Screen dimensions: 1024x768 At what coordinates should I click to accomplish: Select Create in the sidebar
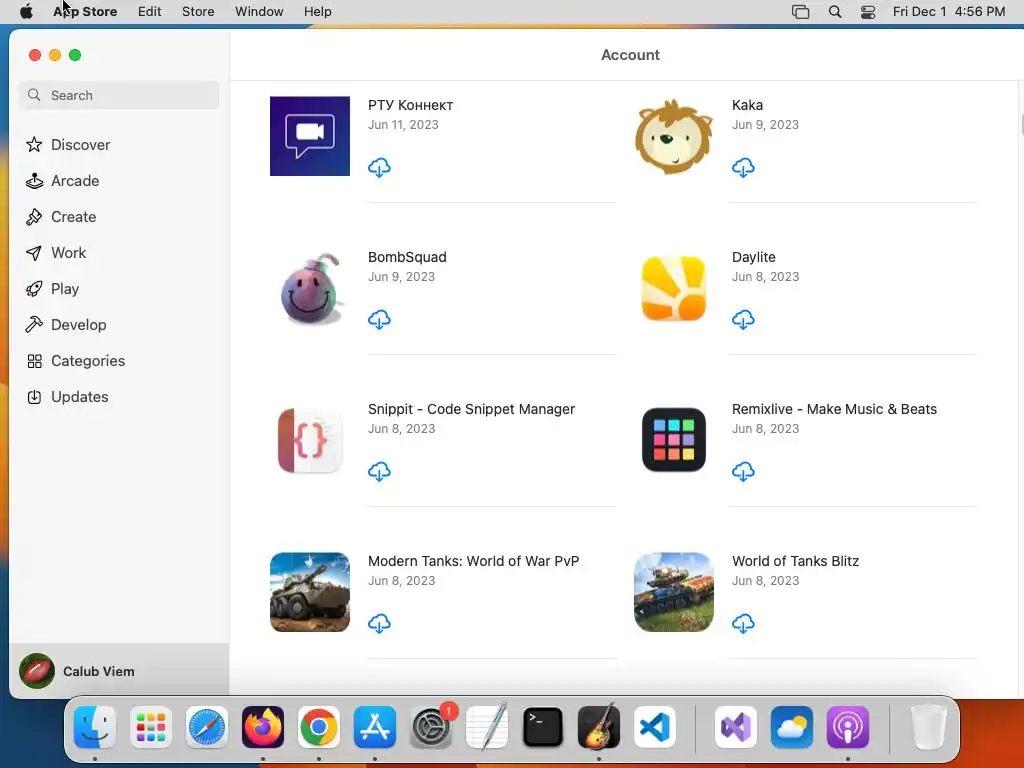[x=119, y=217]
